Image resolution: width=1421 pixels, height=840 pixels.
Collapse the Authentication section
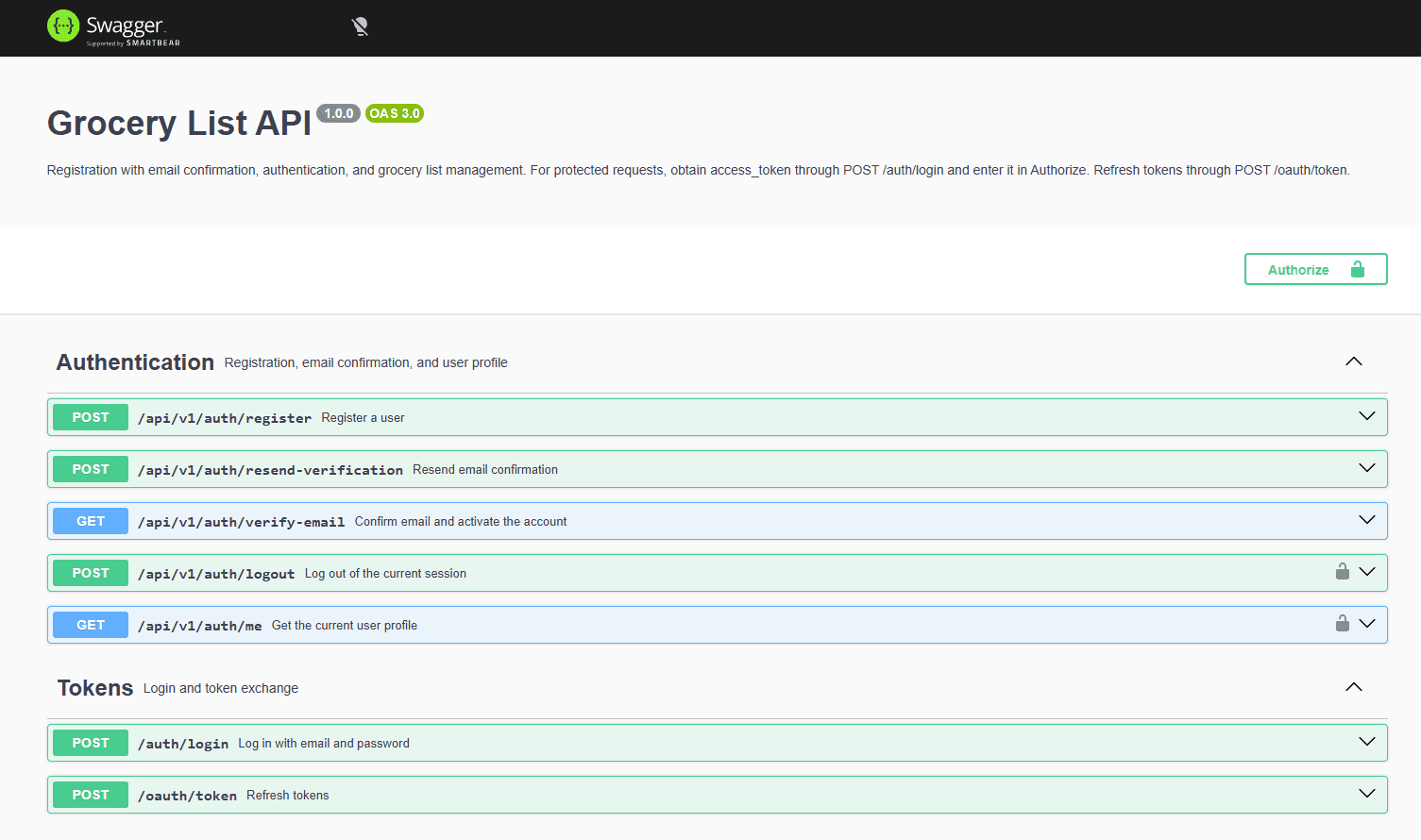coord(1353,361)
